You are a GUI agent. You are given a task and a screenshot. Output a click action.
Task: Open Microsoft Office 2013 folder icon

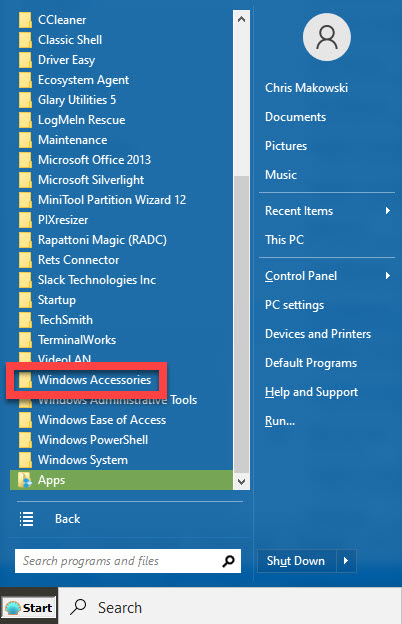25,160
